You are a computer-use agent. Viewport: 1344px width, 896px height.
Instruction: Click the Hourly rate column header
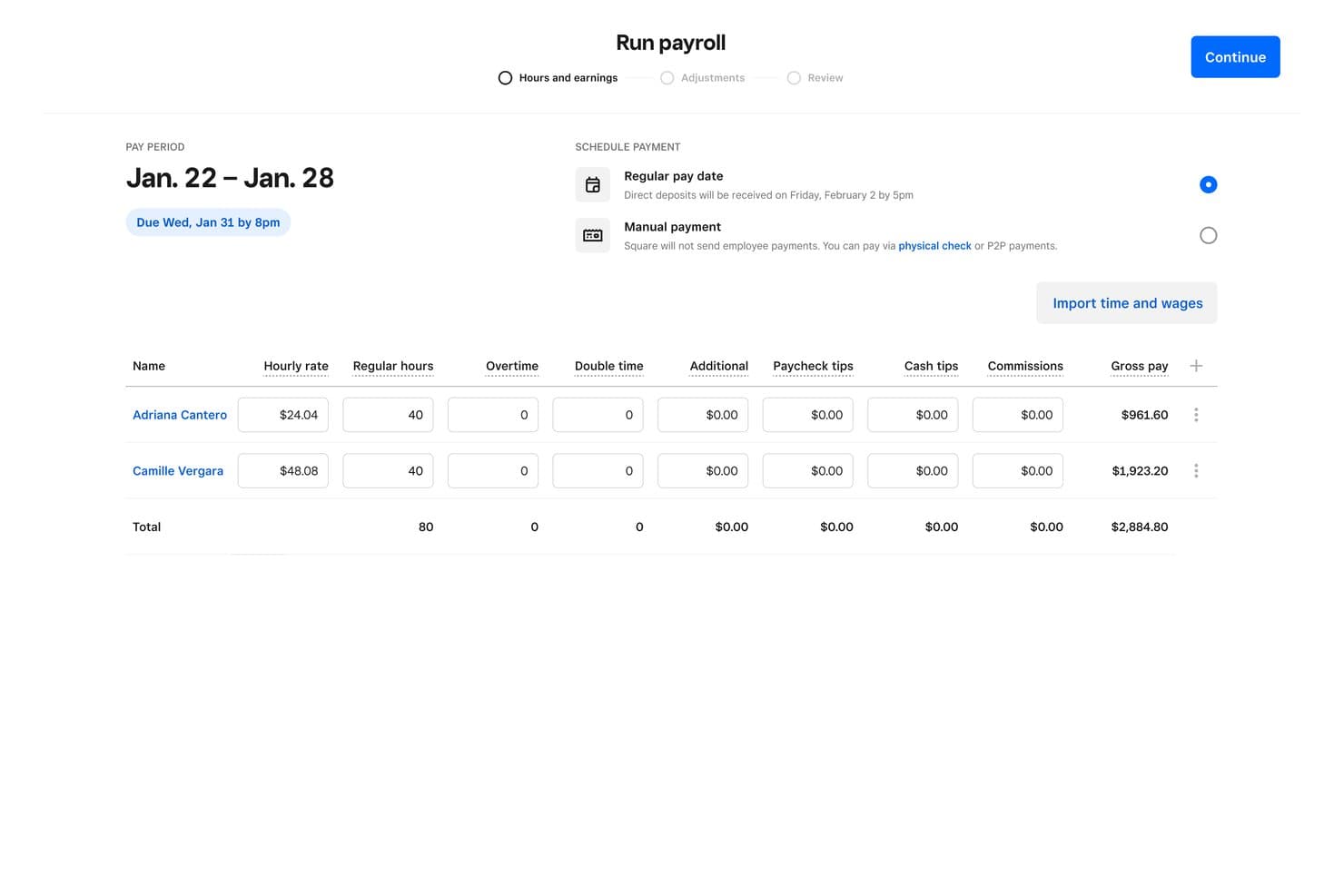[296, 366]
